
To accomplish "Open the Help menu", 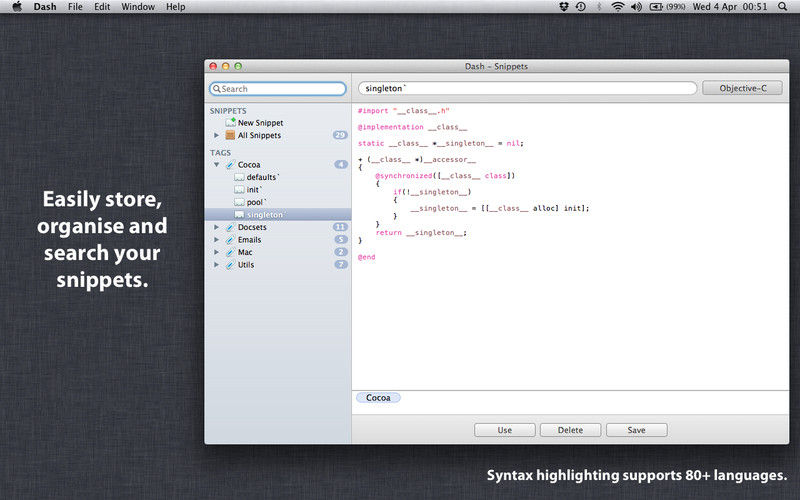I will coord(176,7).
